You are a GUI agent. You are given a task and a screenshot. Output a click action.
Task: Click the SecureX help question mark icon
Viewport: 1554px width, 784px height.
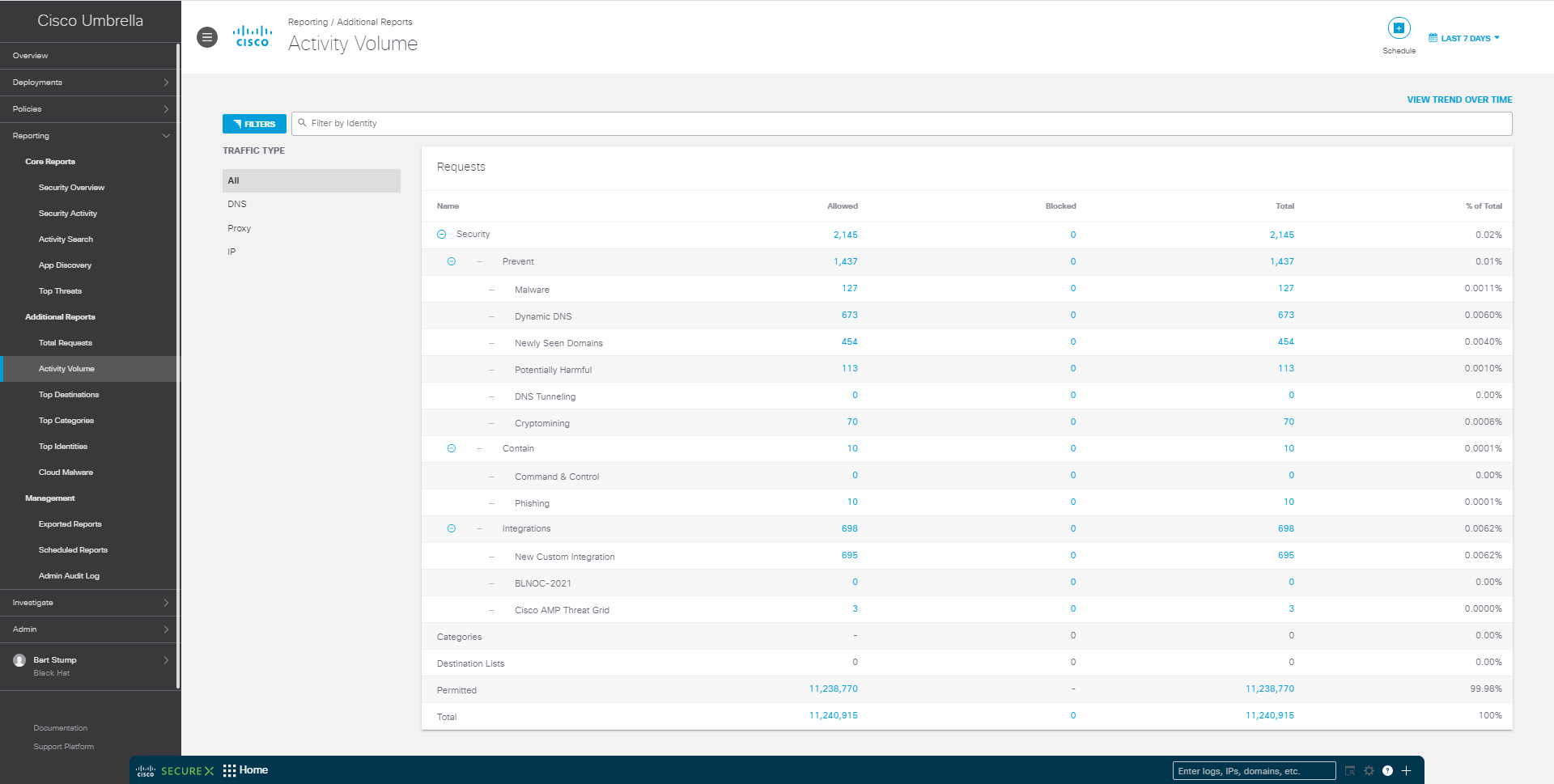[1387, 771]
